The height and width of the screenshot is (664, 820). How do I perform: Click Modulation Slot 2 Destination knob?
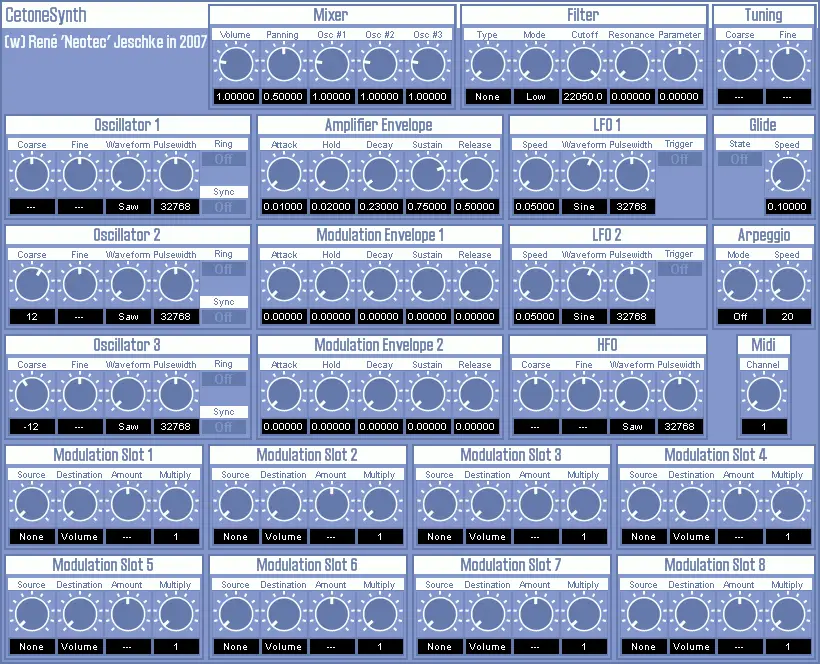point(283,504)
